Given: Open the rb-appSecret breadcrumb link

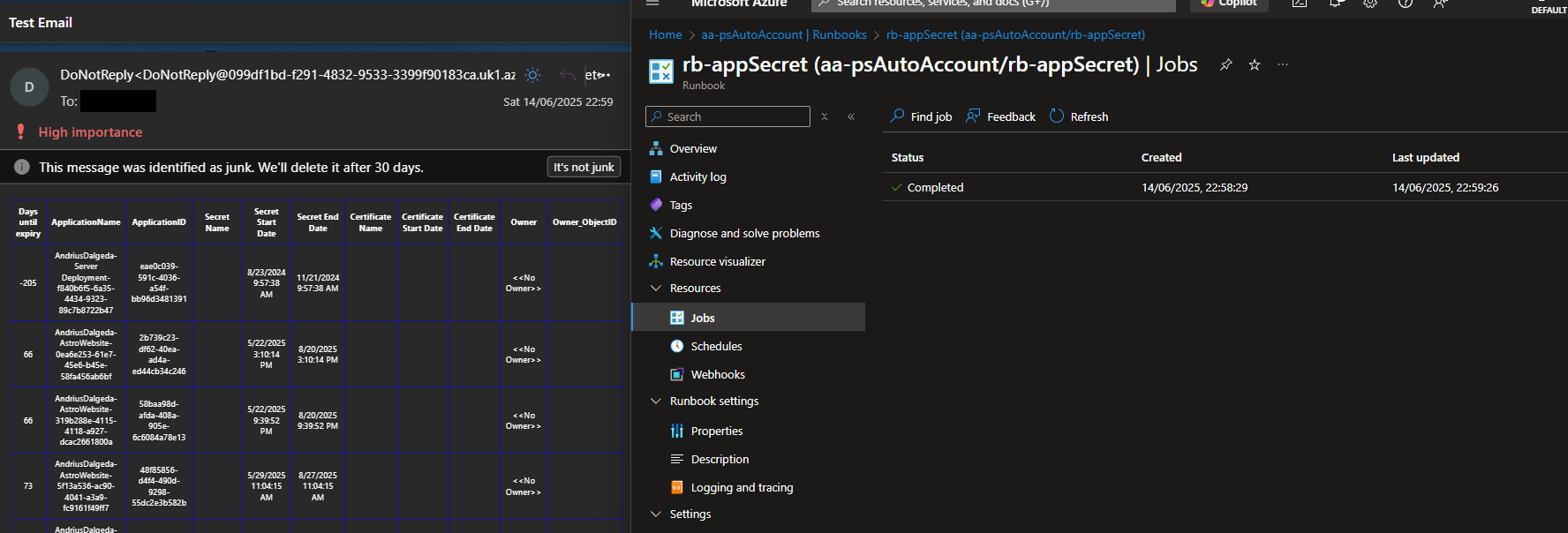Looking at the screenshot, I should (x=1015, y=34).
